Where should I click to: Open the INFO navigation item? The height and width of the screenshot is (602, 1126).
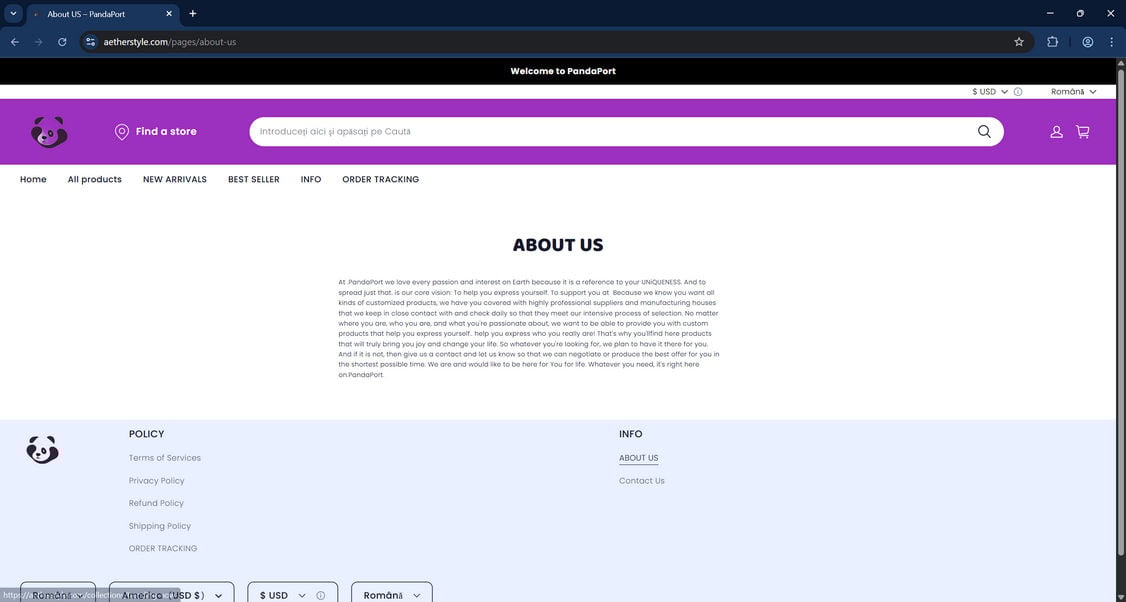click(311, 180)
